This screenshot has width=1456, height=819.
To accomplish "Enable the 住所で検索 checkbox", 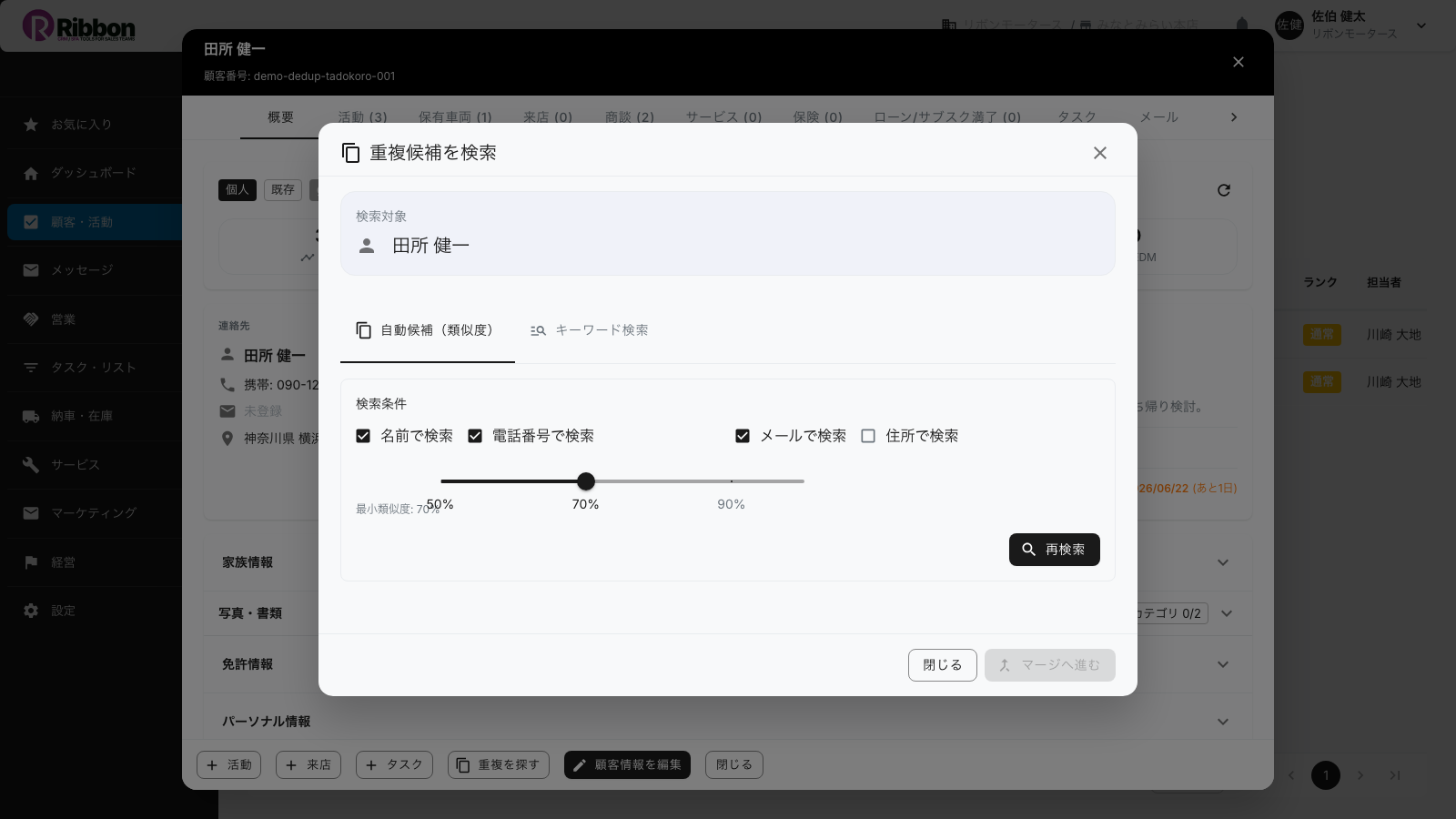I will (868, 436).
